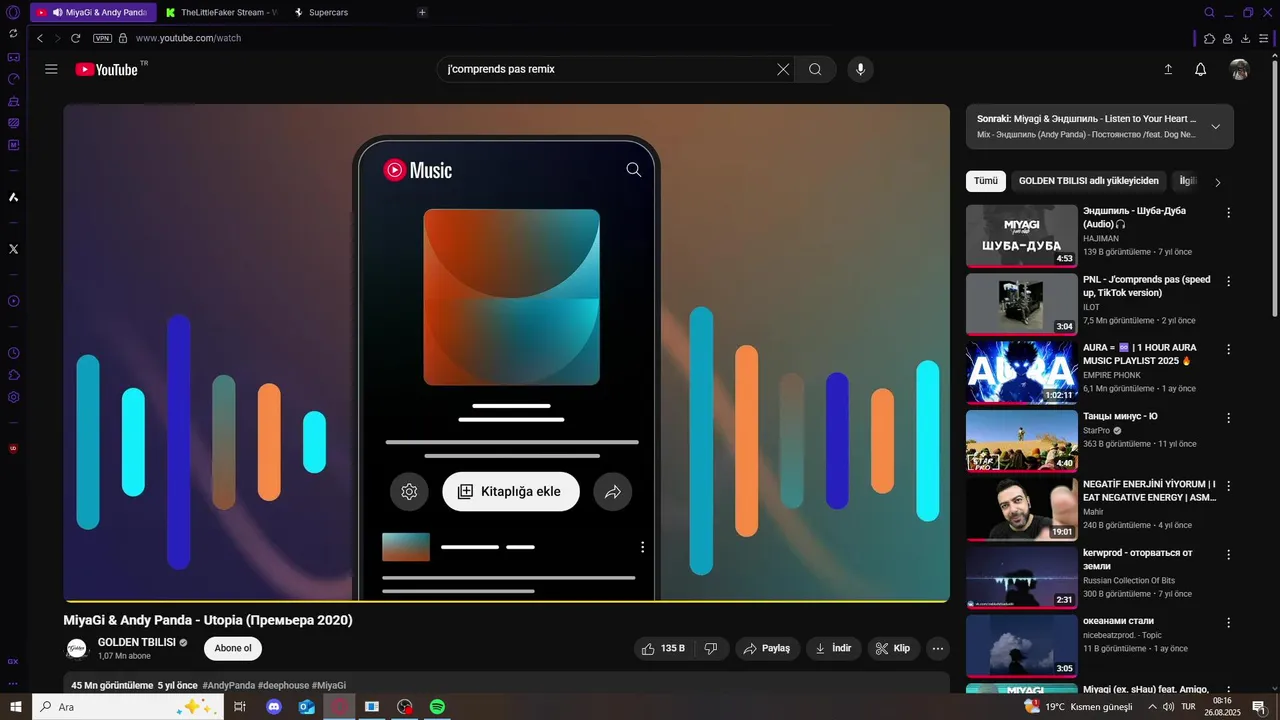Open the 1 HOUR AURA playlist thumbnail
The width and height of the screenshot is (1280, 720).
point(1022,373)
